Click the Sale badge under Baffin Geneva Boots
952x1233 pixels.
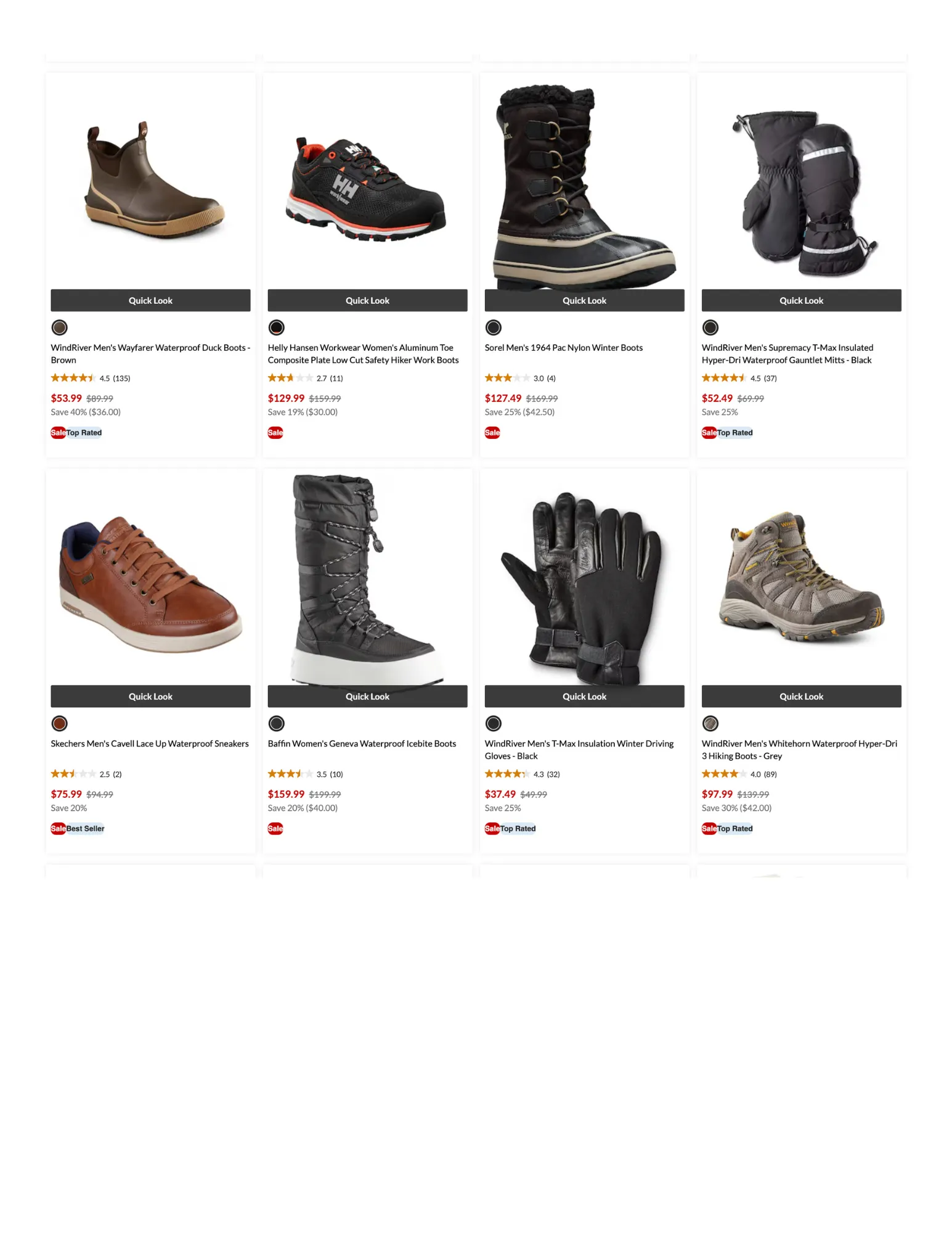click(x=275, y=829)
